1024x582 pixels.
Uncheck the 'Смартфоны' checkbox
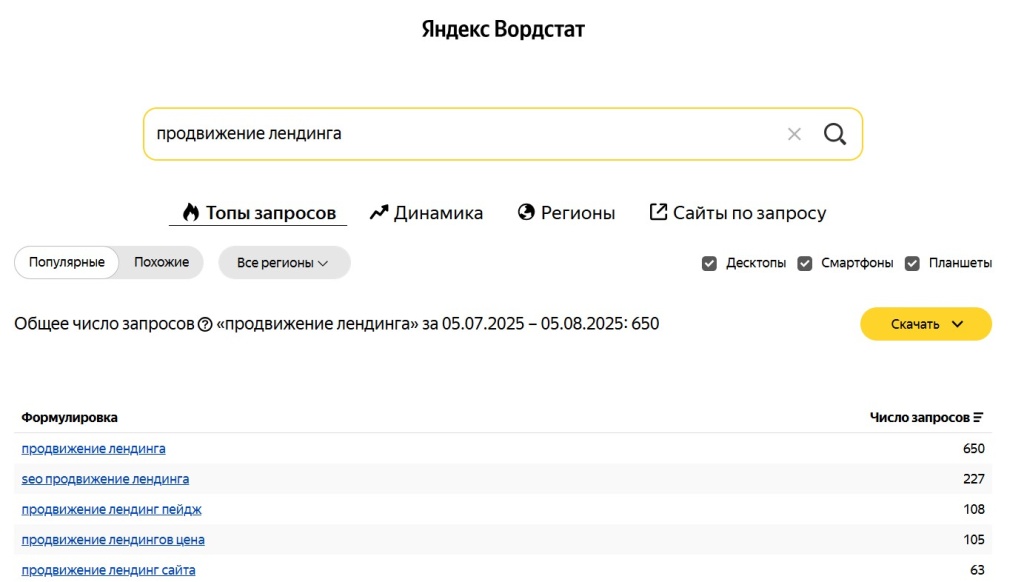click(805, 263)
